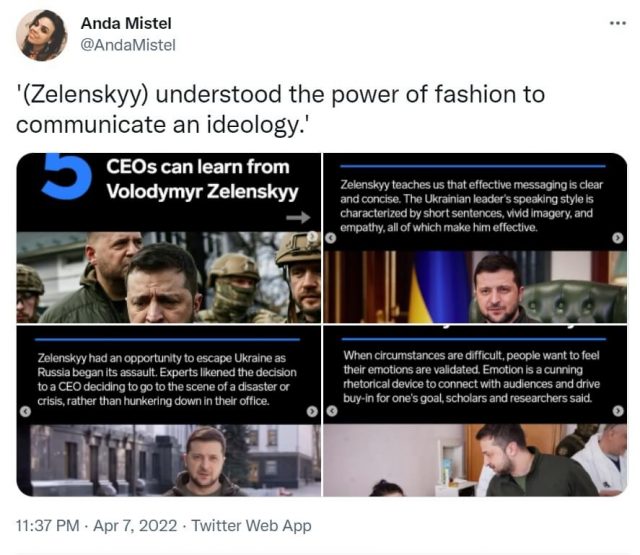This screenshot has width=640, height=555.
Task: Click previous arrow on the 'escape Ukraine' slide
Action: point(26,411)
